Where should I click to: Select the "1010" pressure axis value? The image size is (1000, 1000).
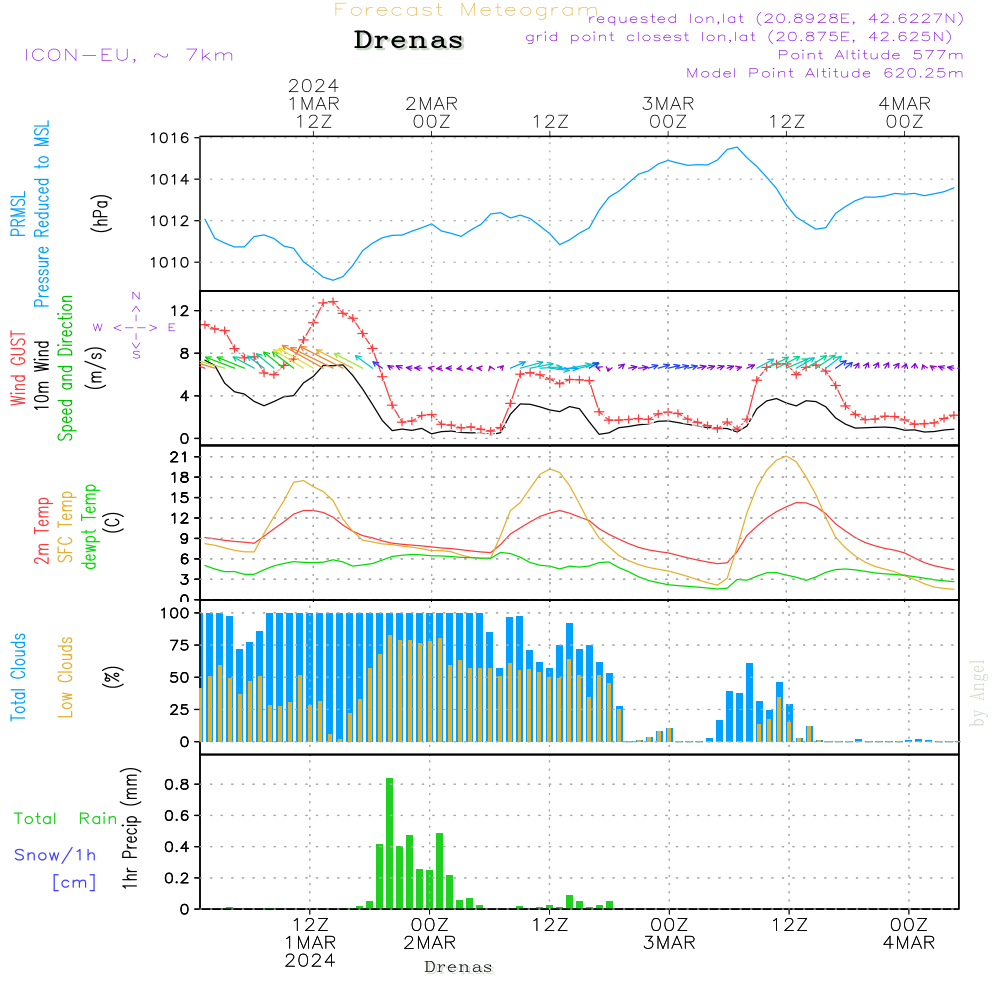[170, 262]
